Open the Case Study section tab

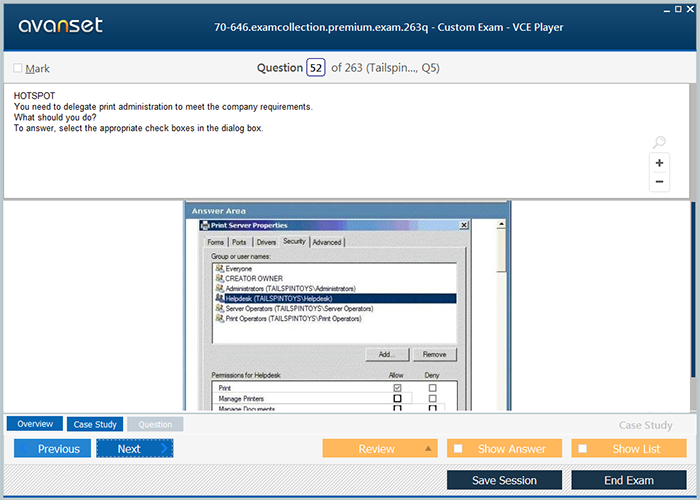pos(95,424)
